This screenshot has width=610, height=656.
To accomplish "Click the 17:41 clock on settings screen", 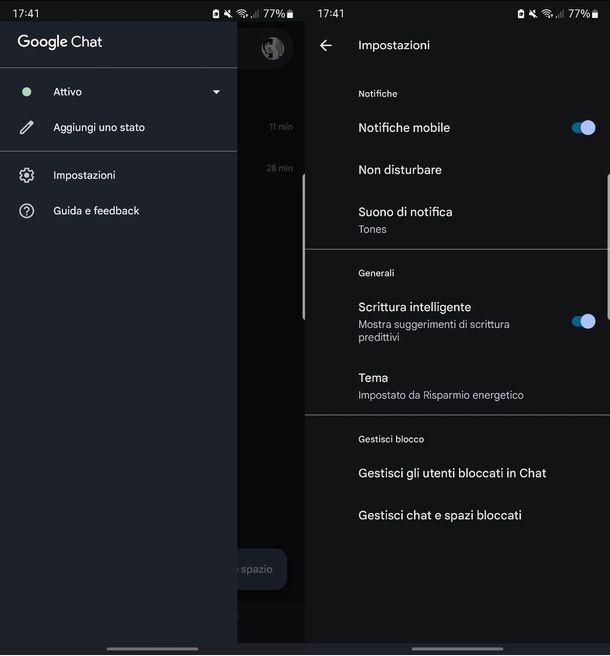I will tap(331, 14).
